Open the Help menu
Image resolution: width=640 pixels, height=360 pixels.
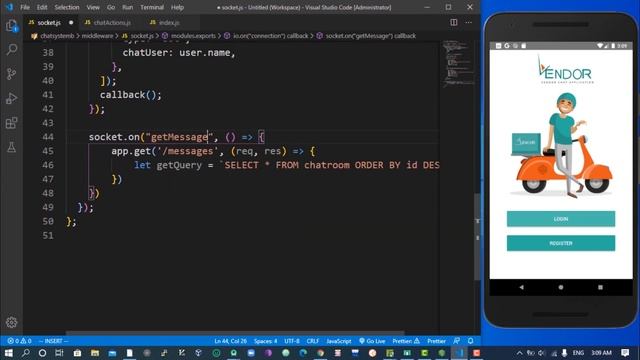click(x=177, y=7)
